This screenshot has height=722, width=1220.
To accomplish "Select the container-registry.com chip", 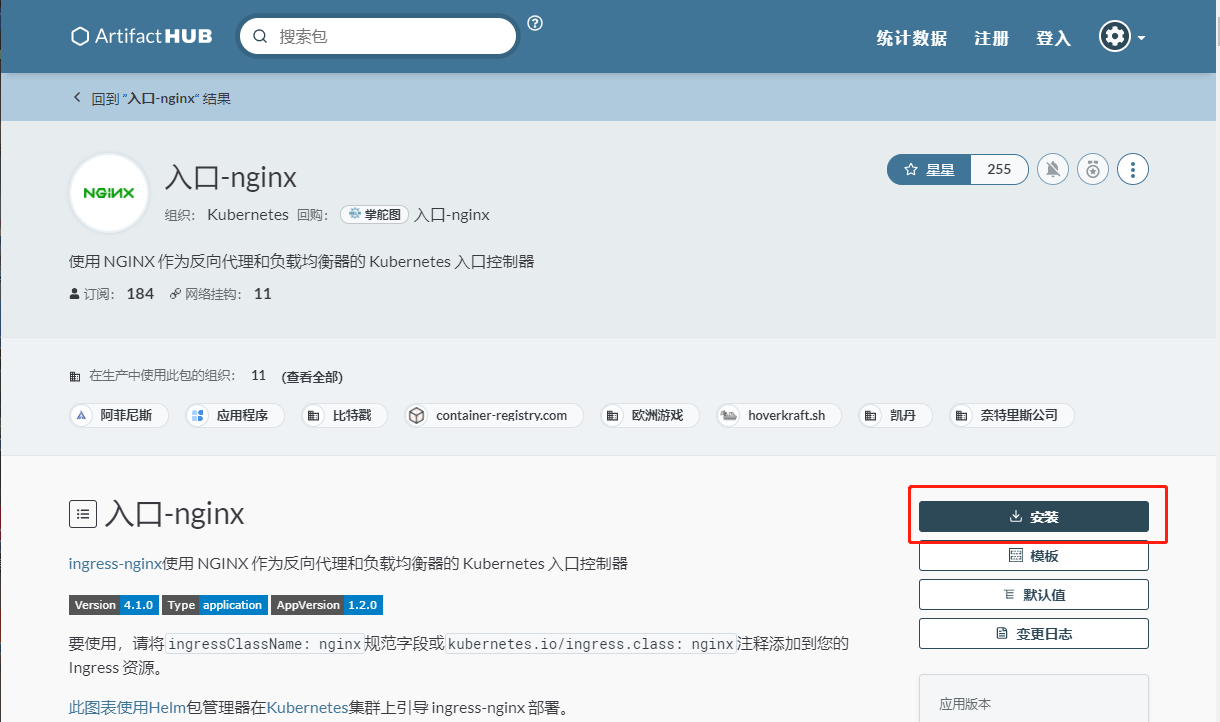I will [x=494, y=415].
